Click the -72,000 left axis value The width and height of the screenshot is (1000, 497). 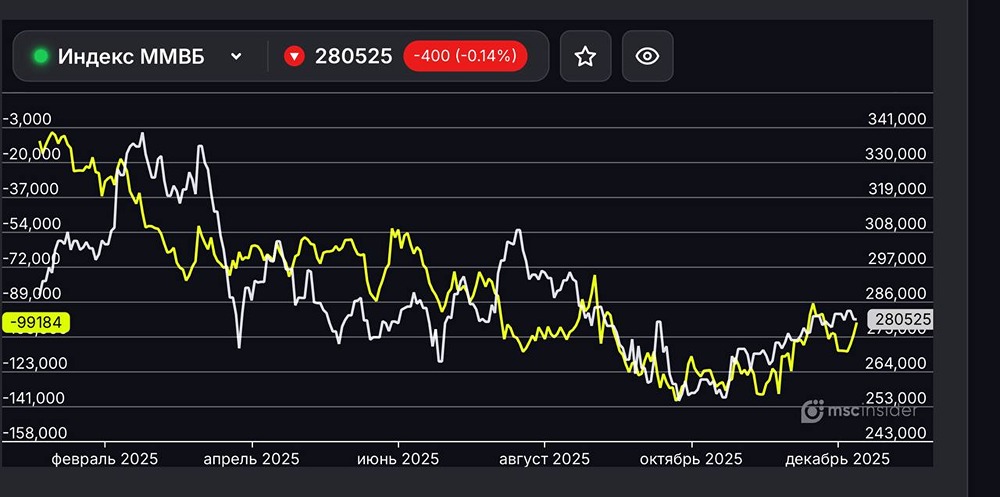31,258
